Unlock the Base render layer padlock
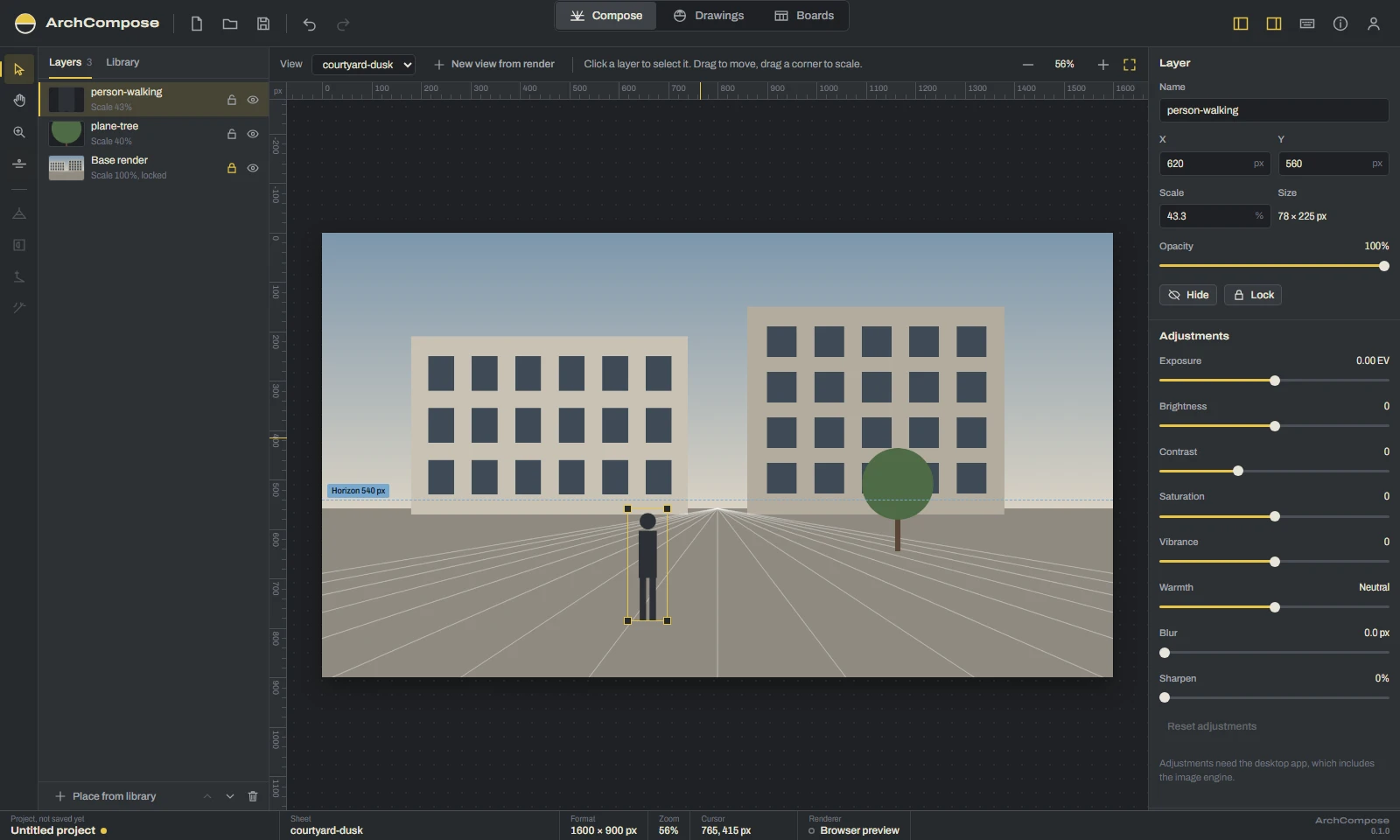The height and width of the screenshot is (840, 1400). click(232, 168)
